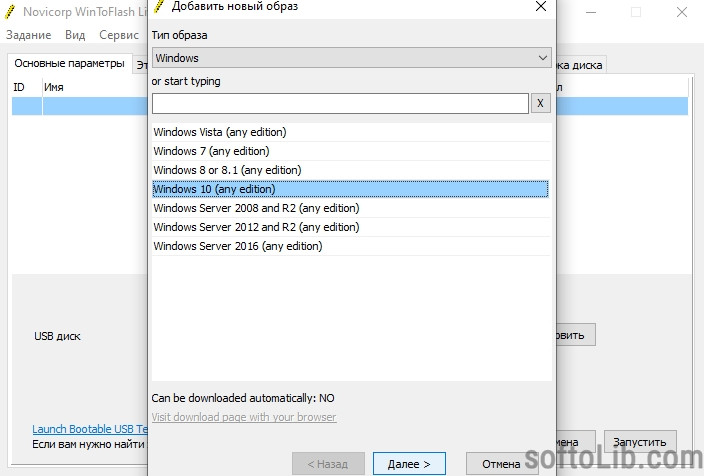Image resolution: width=704 pixels, height=476 pixels.
Task: Clear the search with the X button
Action: 541,103
